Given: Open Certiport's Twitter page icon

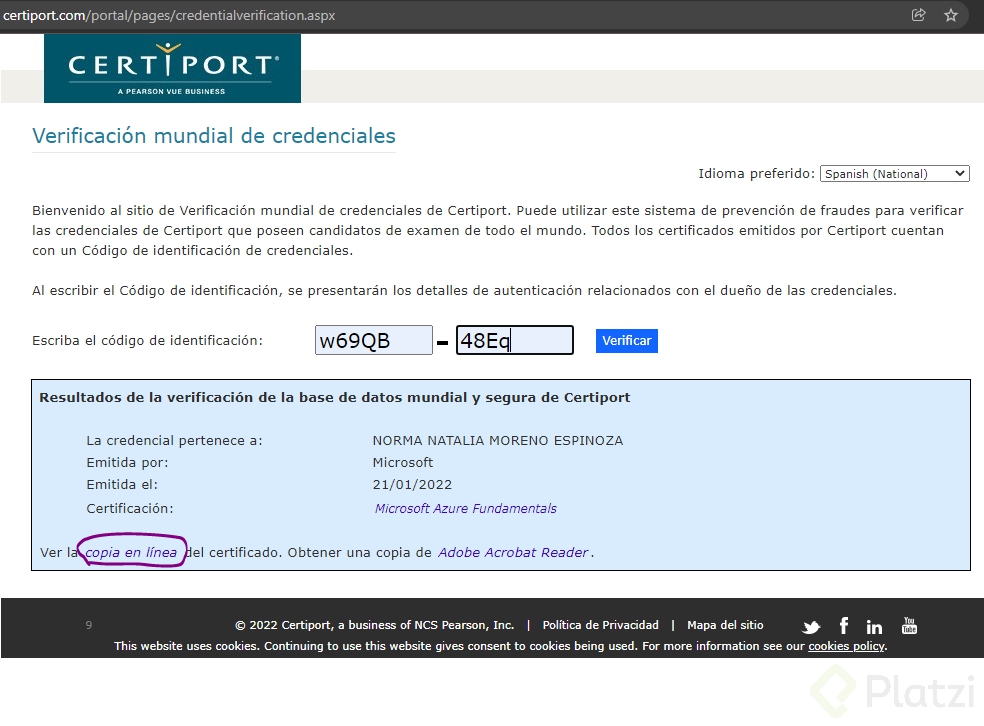Looking at the screenshot, I should tap(811, 626).
